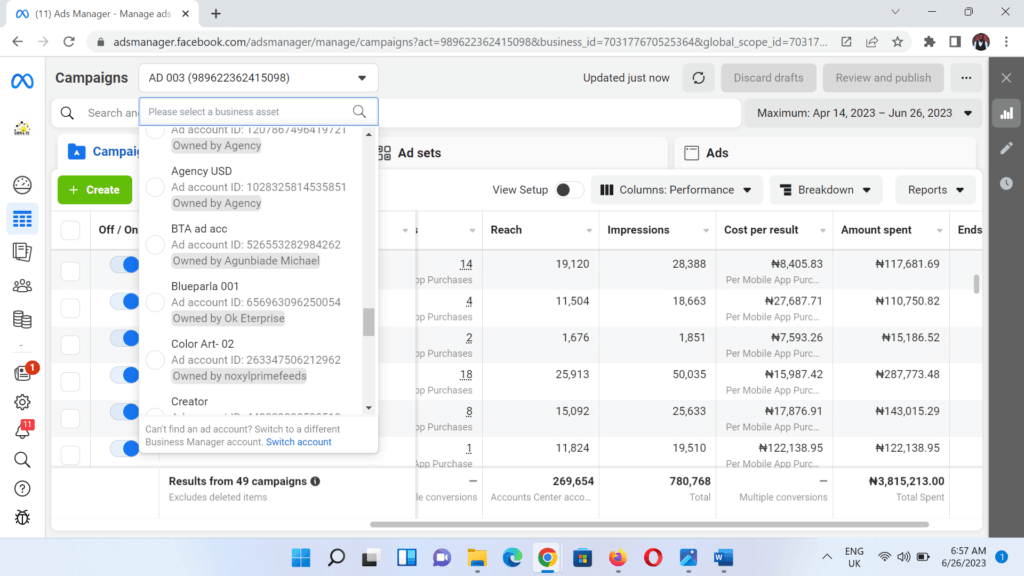Select the Blueparla 001 account radio
The width and height of the screenshot is (1024, 576).
tap(155, 302)
